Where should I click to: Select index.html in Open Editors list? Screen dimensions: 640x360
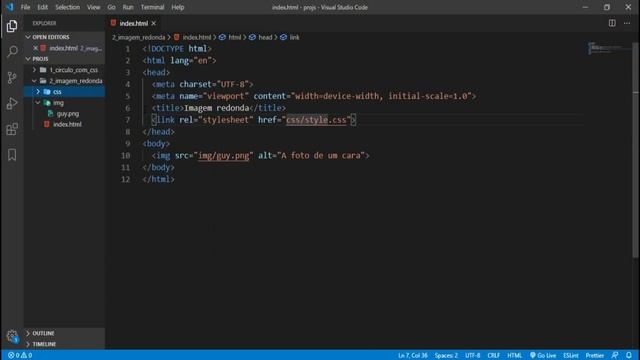click(63, 48)
